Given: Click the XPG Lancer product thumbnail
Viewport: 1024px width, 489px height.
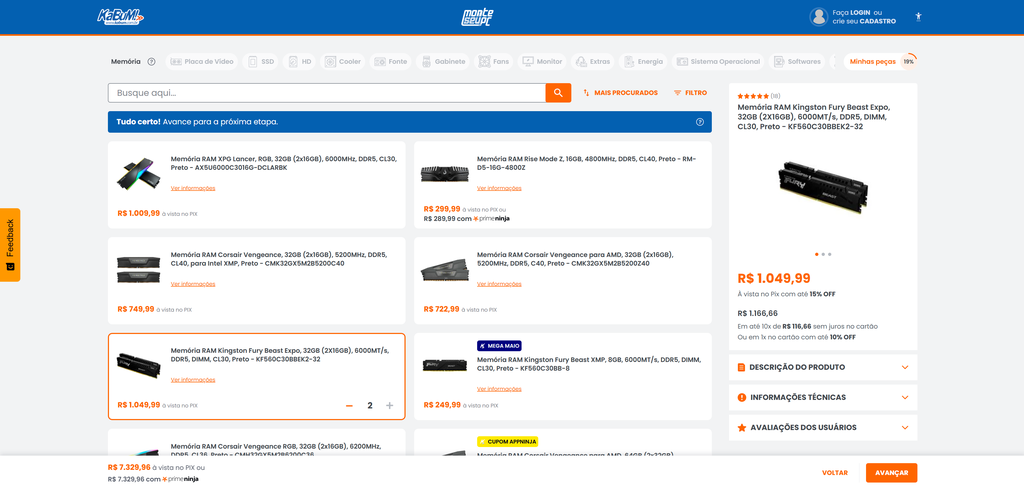Looking at the screenshot, I should [138, 173].
